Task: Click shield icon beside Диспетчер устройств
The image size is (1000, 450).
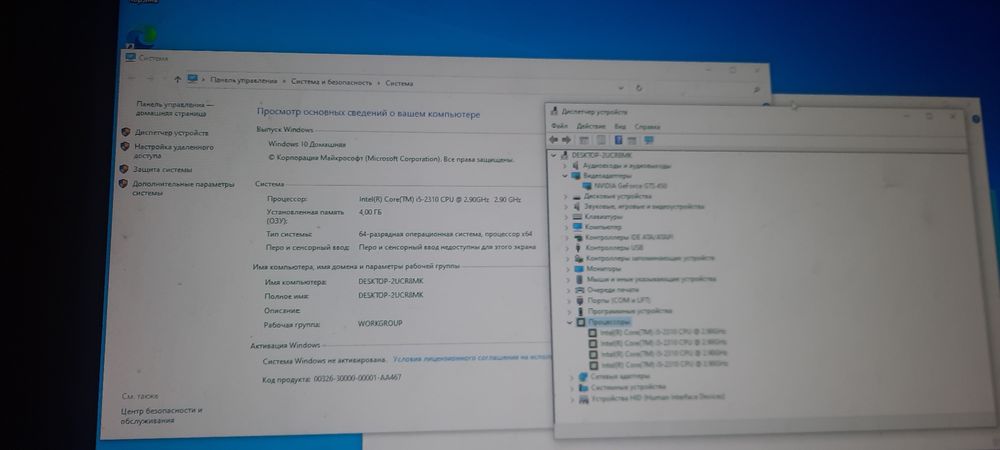Action: click(125, 132)
